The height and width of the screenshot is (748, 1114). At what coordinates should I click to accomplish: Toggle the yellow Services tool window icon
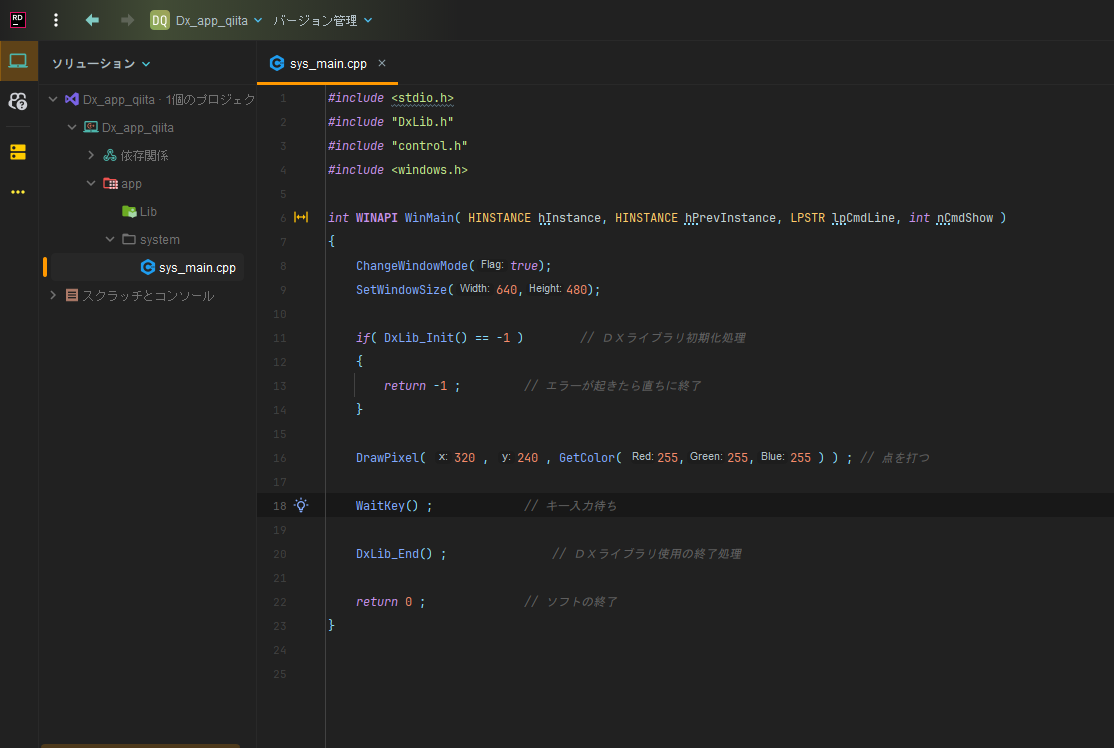tap(17, 152)
